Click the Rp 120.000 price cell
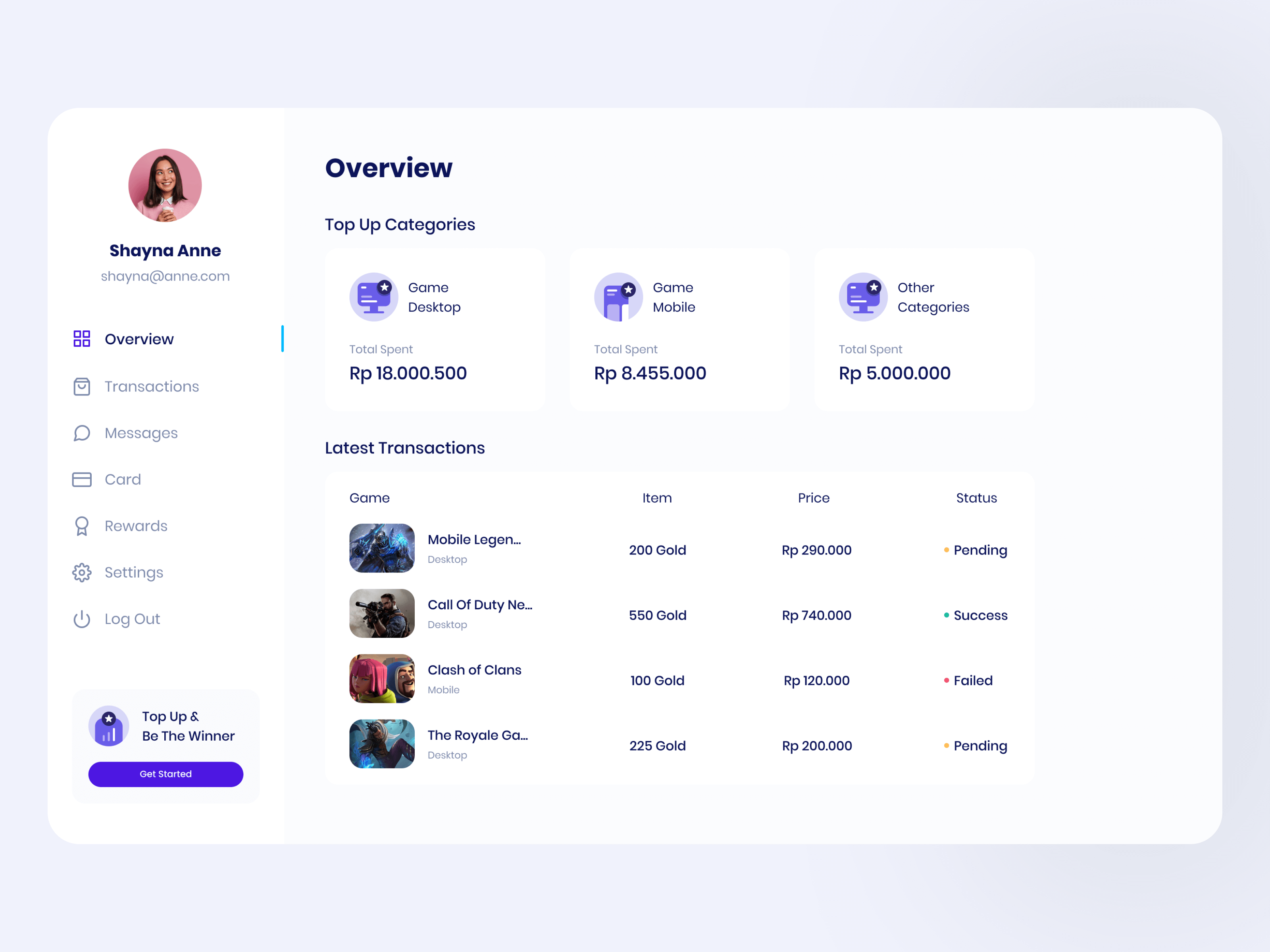Screen dimensions: 1270x952 pos(816,681)
